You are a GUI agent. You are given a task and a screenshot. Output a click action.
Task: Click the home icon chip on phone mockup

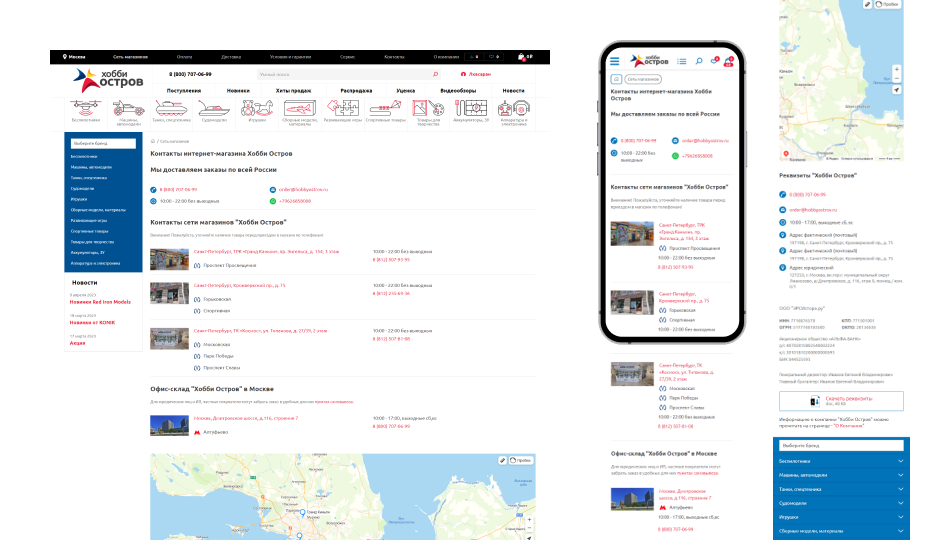point(616,79)
